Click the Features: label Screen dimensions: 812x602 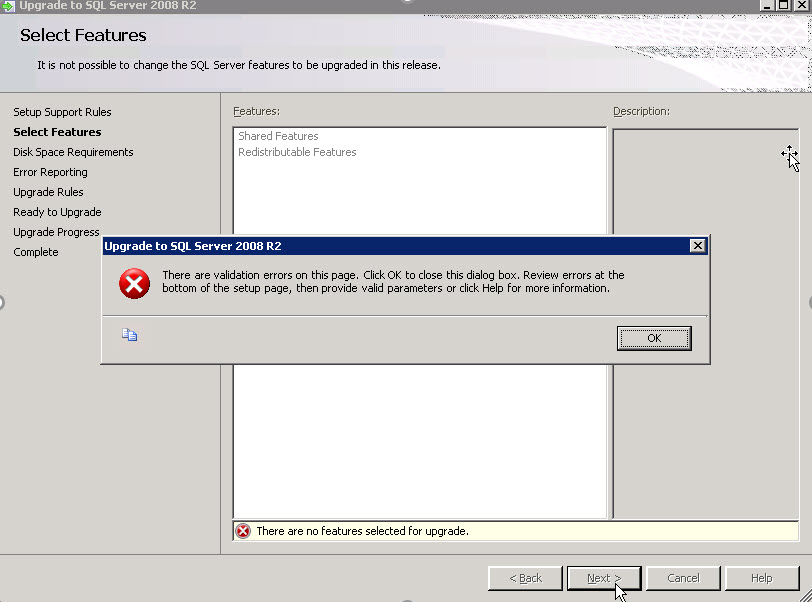pos(256,111)
